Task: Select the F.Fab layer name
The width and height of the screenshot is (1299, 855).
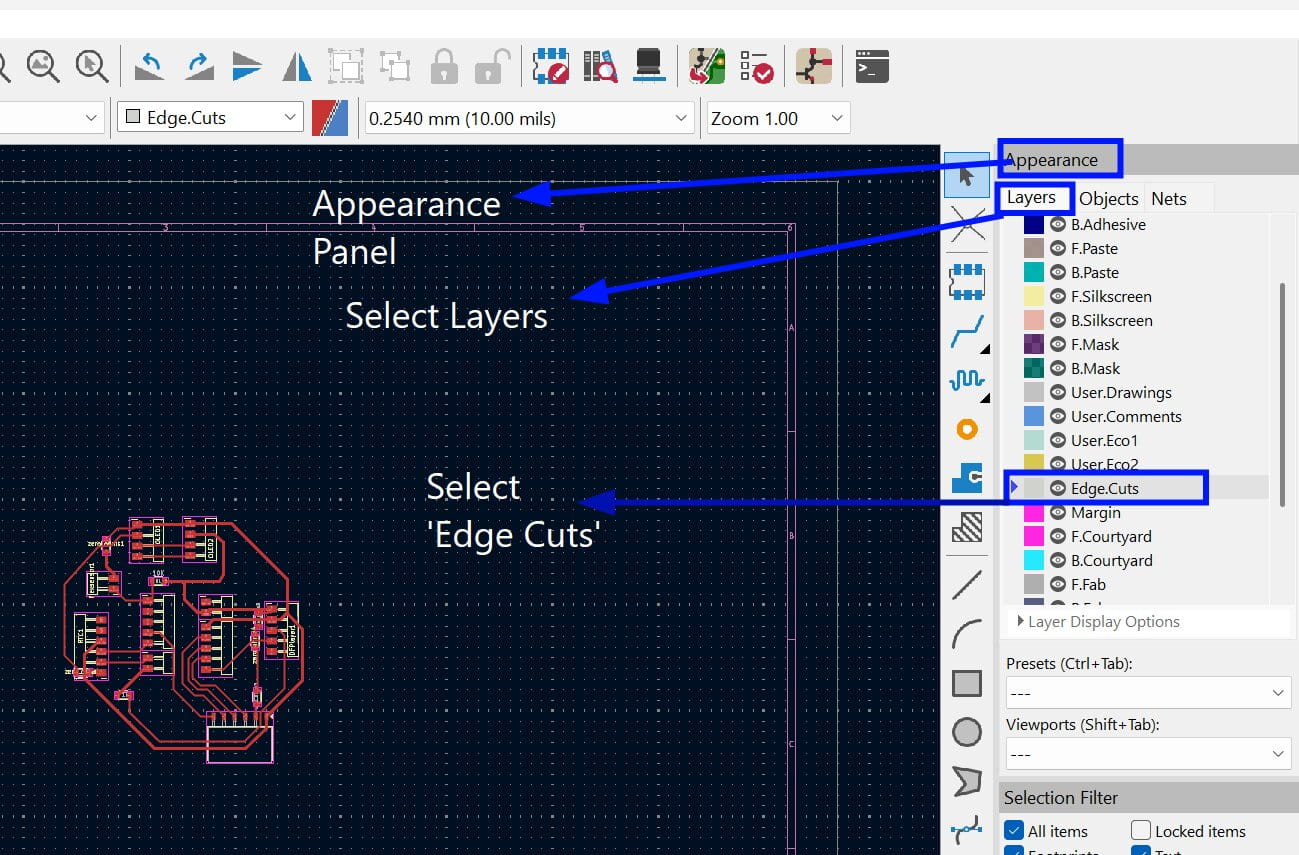Action: tap(1088, 585)
